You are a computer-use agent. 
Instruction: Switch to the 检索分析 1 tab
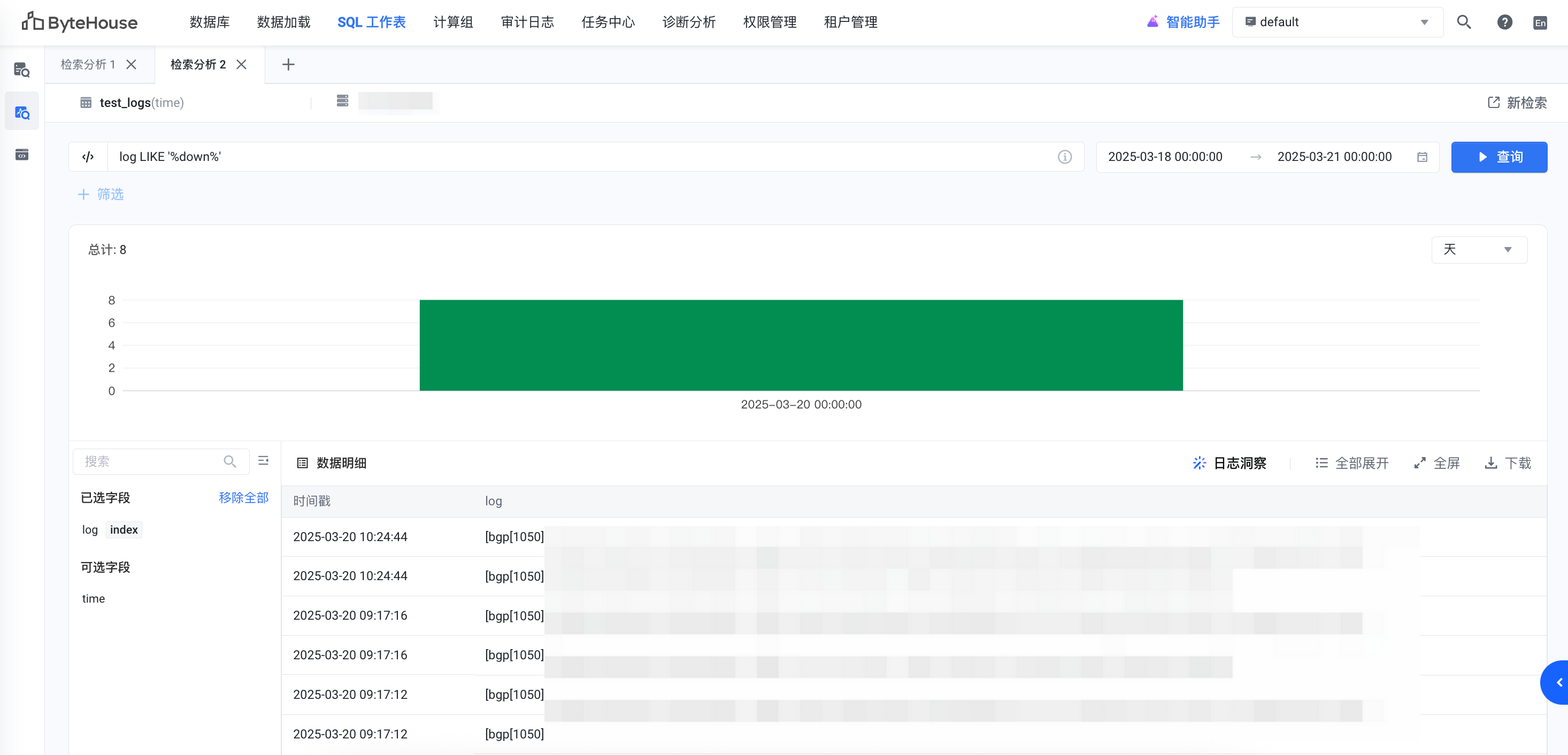tap(88, 65)
